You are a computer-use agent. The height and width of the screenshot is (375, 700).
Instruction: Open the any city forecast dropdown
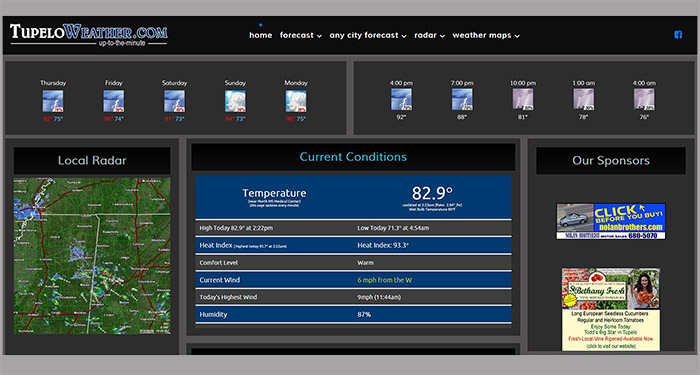pyautogui.click(x=368, y=35)
